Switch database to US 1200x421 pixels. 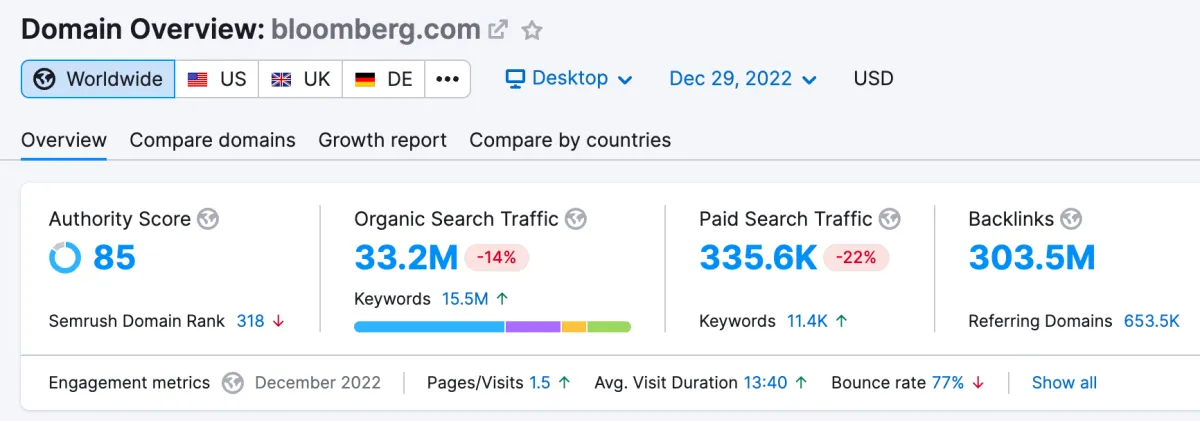click(217, 79)
